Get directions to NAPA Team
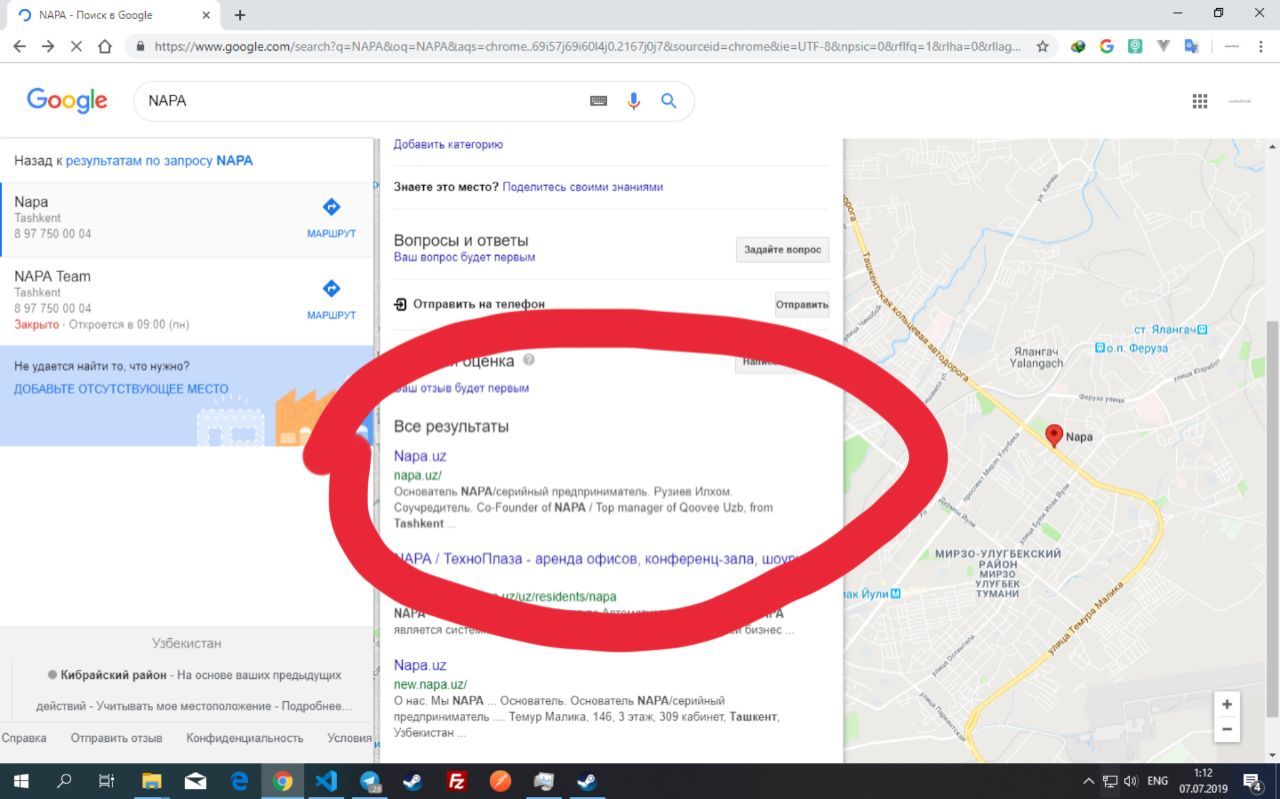Viewport: 1280px width, 799px height. 331,299
